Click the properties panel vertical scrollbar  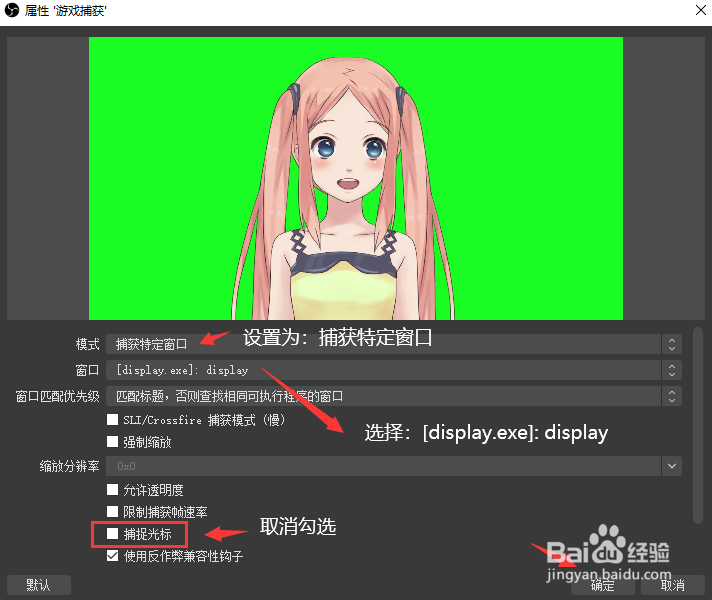(698, 425)
